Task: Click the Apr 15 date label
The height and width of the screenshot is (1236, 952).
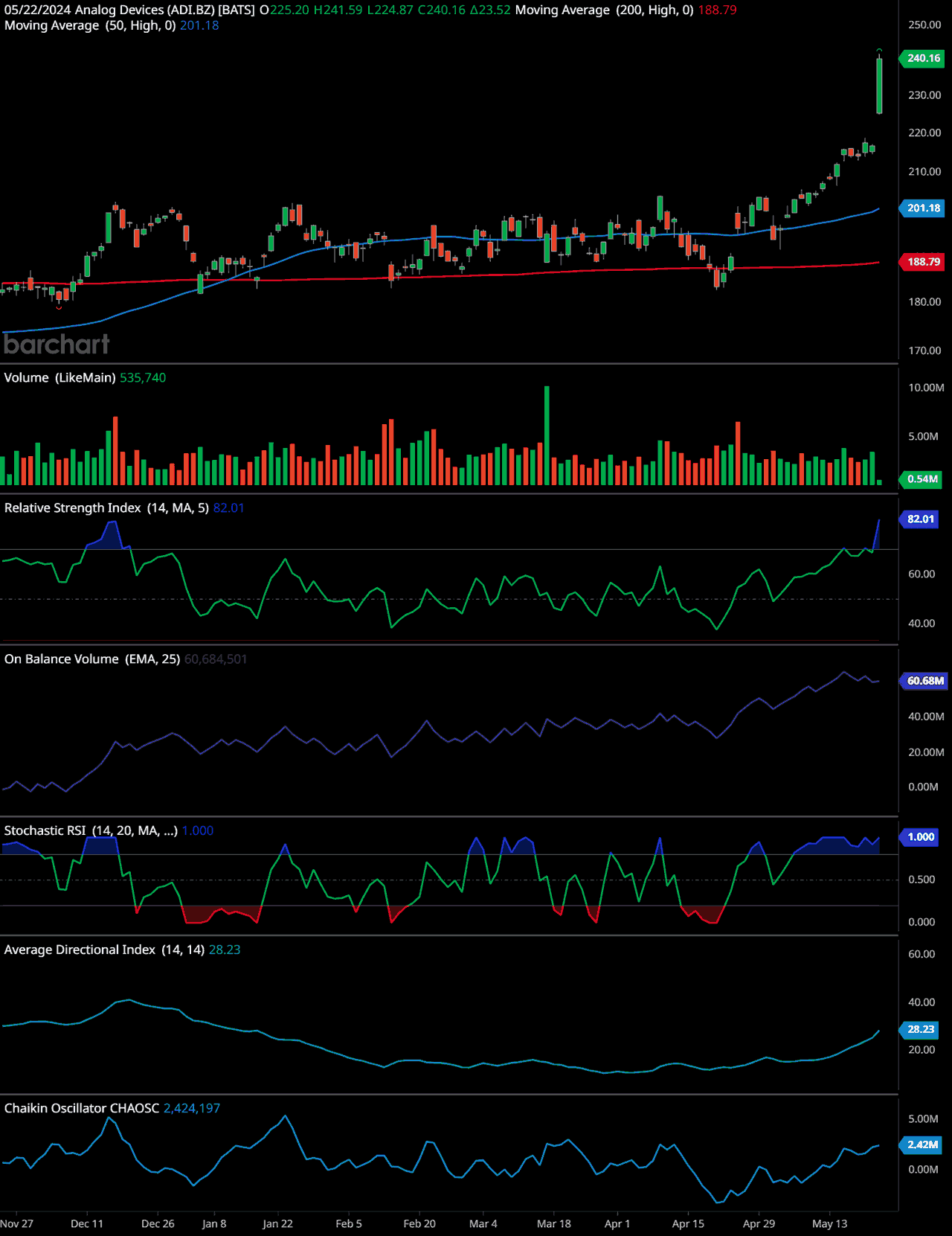Action: coord(688,1224)
